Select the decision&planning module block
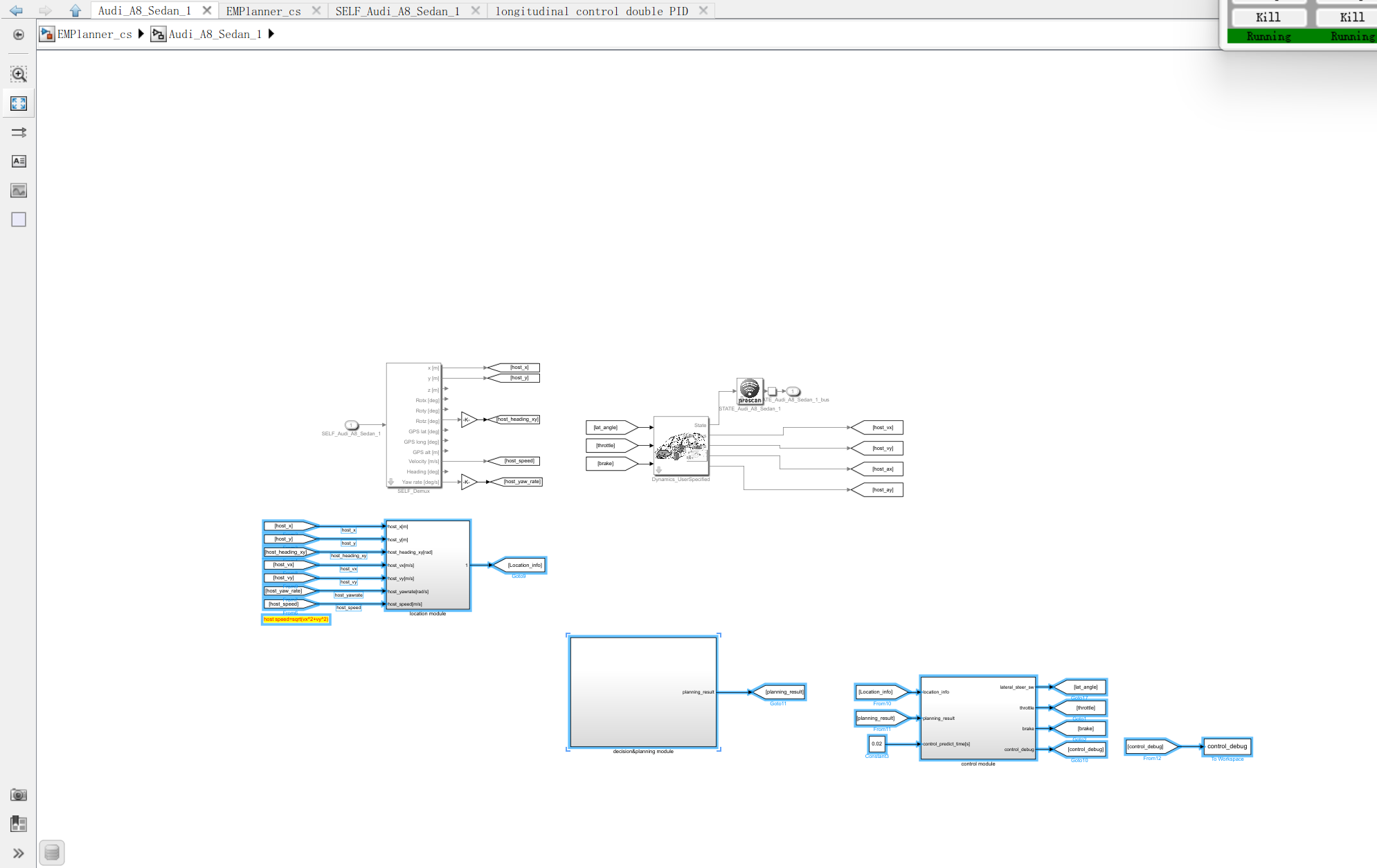1377x868 pixels. pos(642,691)
